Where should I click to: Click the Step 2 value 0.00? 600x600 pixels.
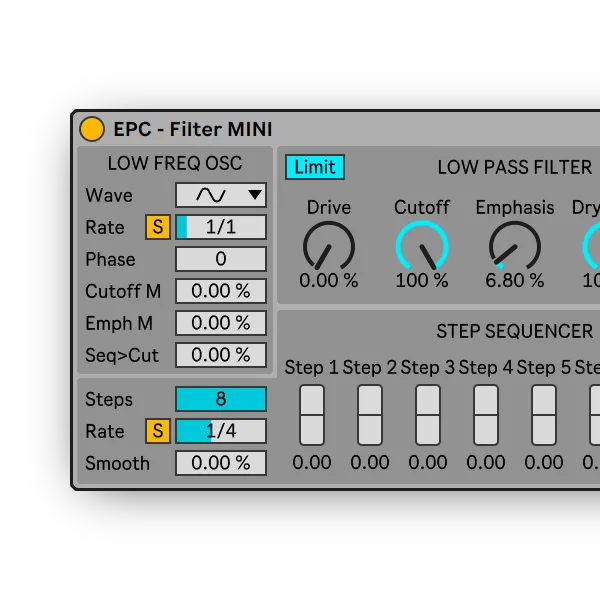click(370, 462)
